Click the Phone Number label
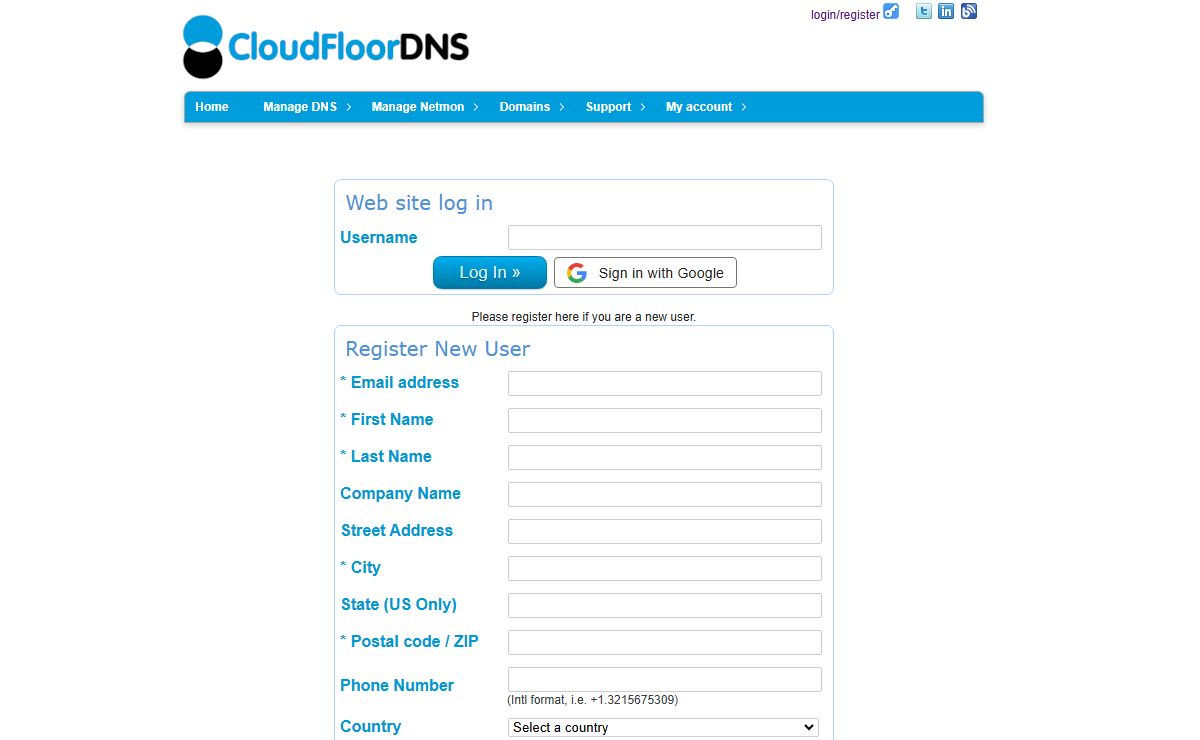The width and height of the screenshot is (1200, 740). pyautogui.click(x=397, y=685)
